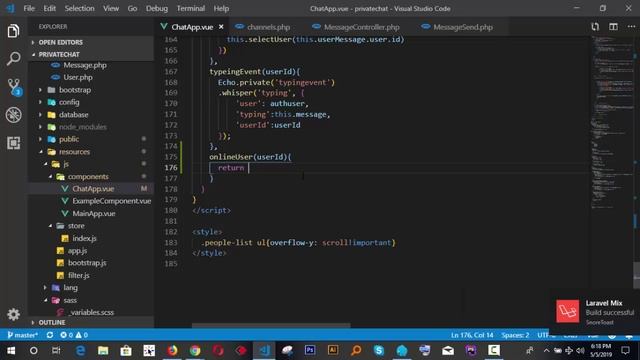Select the ChatApp.vue editor tab
This screenshot has height=360, width=640.
tap(192, 27)
